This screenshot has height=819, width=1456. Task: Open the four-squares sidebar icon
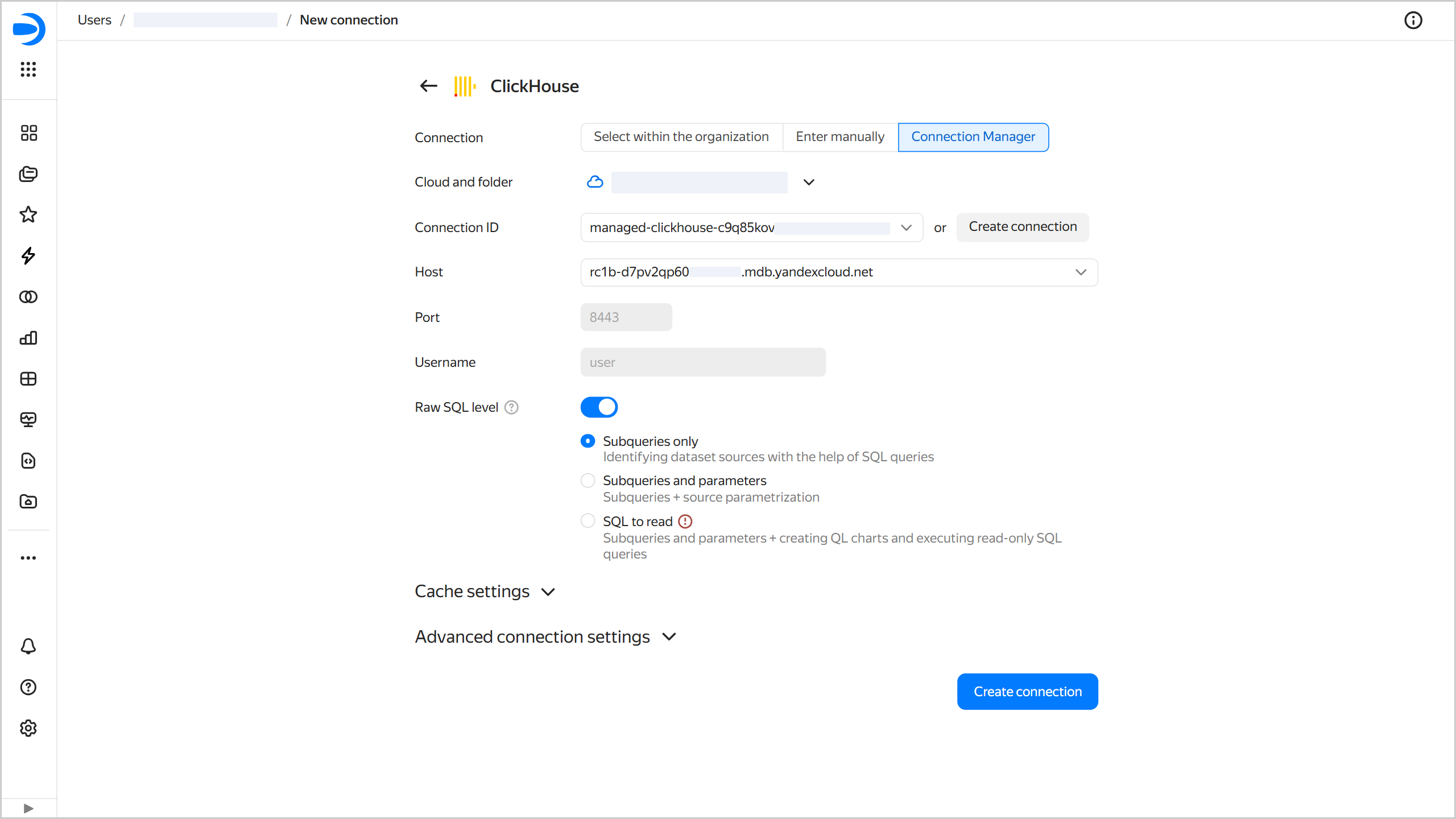pos(28,133)
